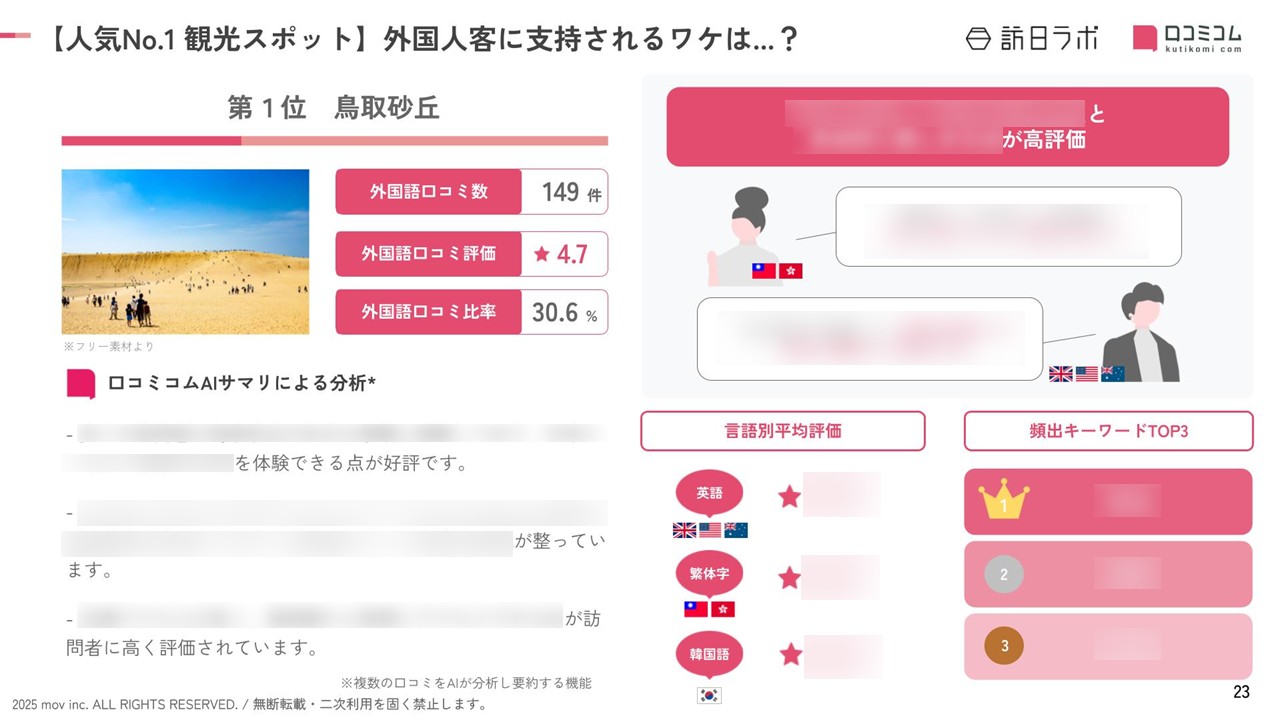Select the 繁体字 speech bubble
1280x720 pixels.
pyautogui.click(x=709, y=575)
